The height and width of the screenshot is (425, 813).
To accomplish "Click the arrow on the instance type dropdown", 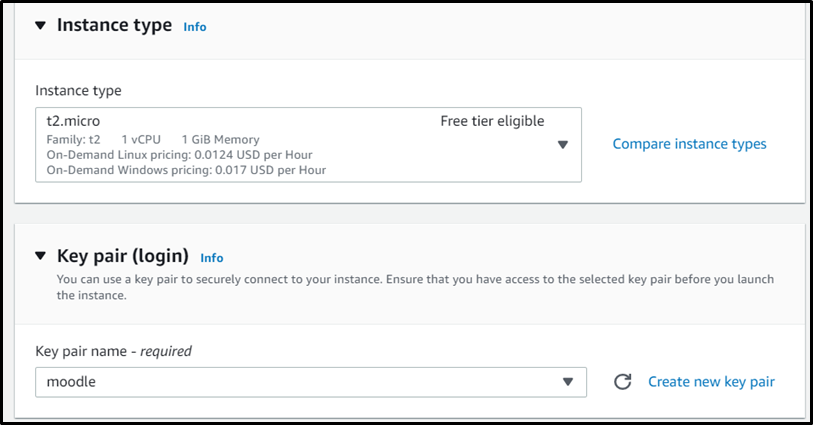I will point(562,145).
